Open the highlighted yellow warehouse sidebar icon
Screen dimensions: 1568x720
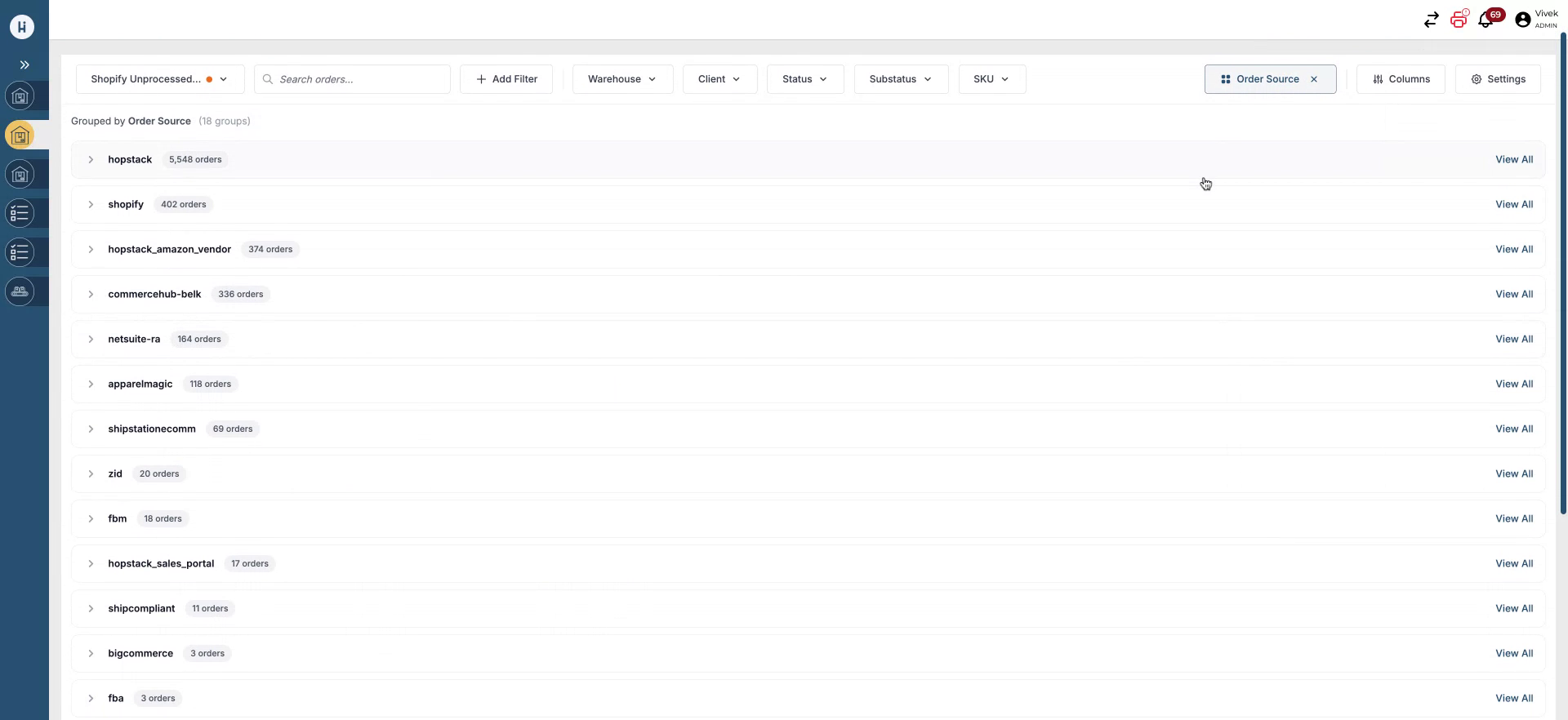20,136
